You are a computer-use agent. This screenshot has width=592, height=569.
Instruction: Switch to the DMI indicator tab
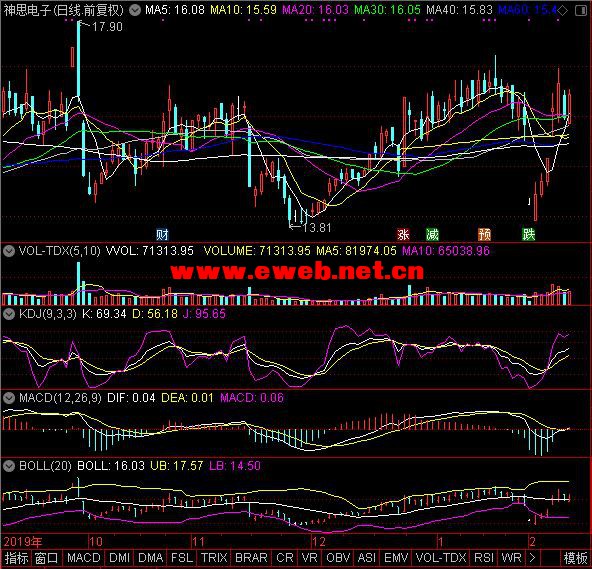(x=119, y=558)
